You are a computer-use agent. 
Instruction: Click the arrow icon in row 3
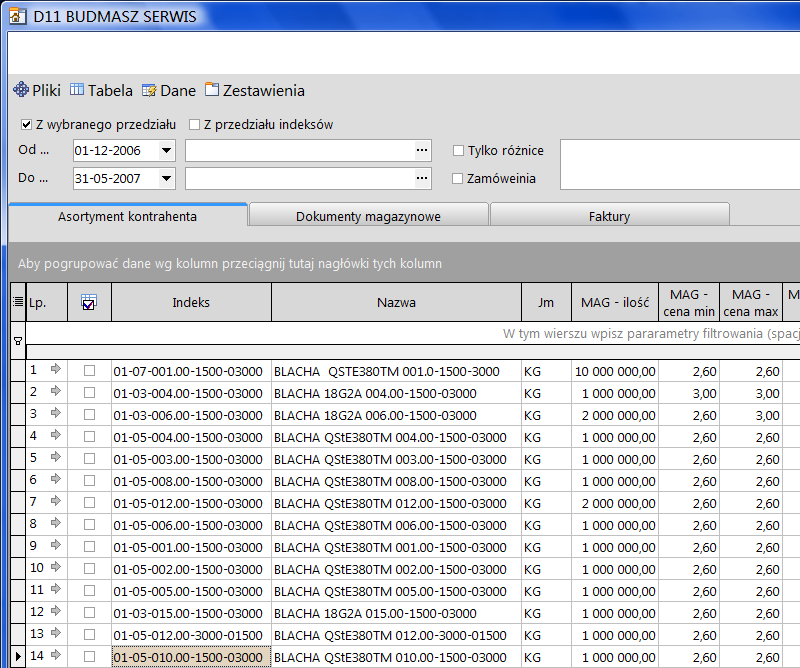tap(56, 412)
